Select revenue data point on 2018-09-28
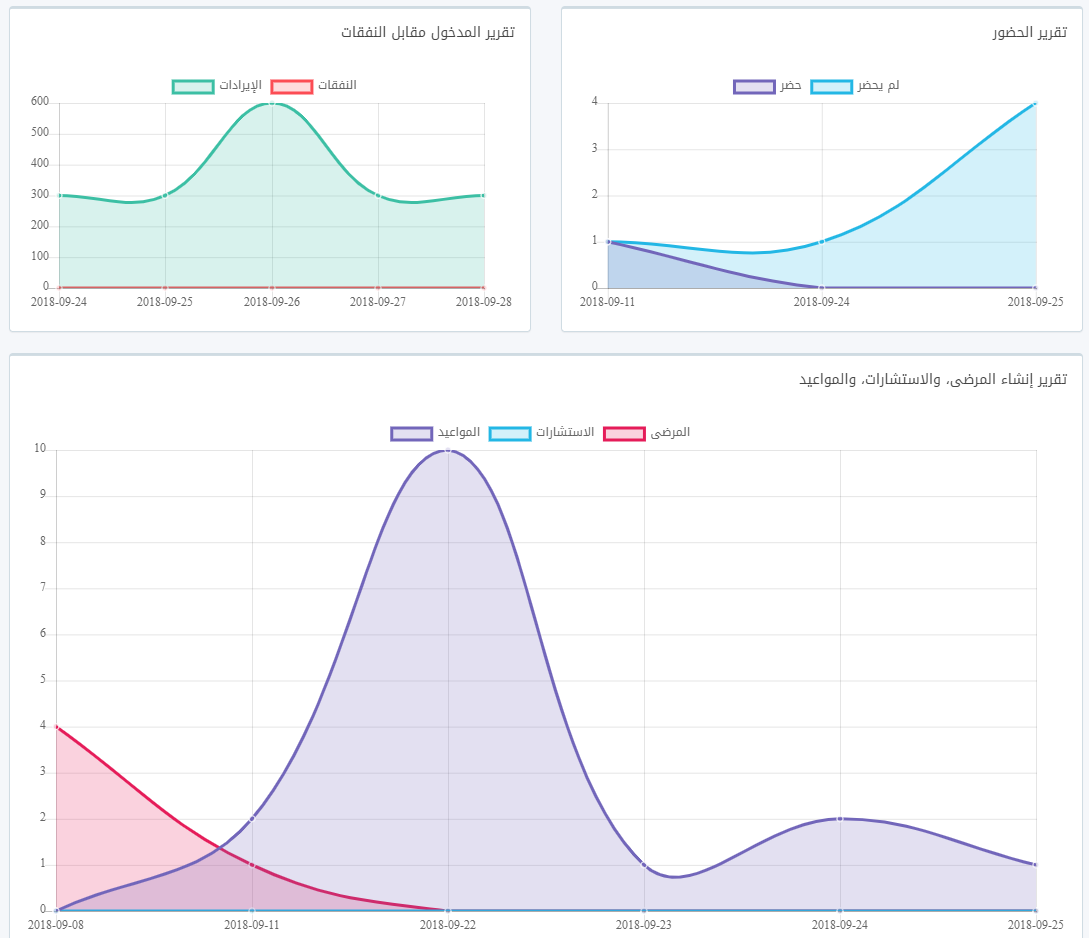Image resolution: width=1089 pixels, height=938 pixels. (x=484, y=195)
